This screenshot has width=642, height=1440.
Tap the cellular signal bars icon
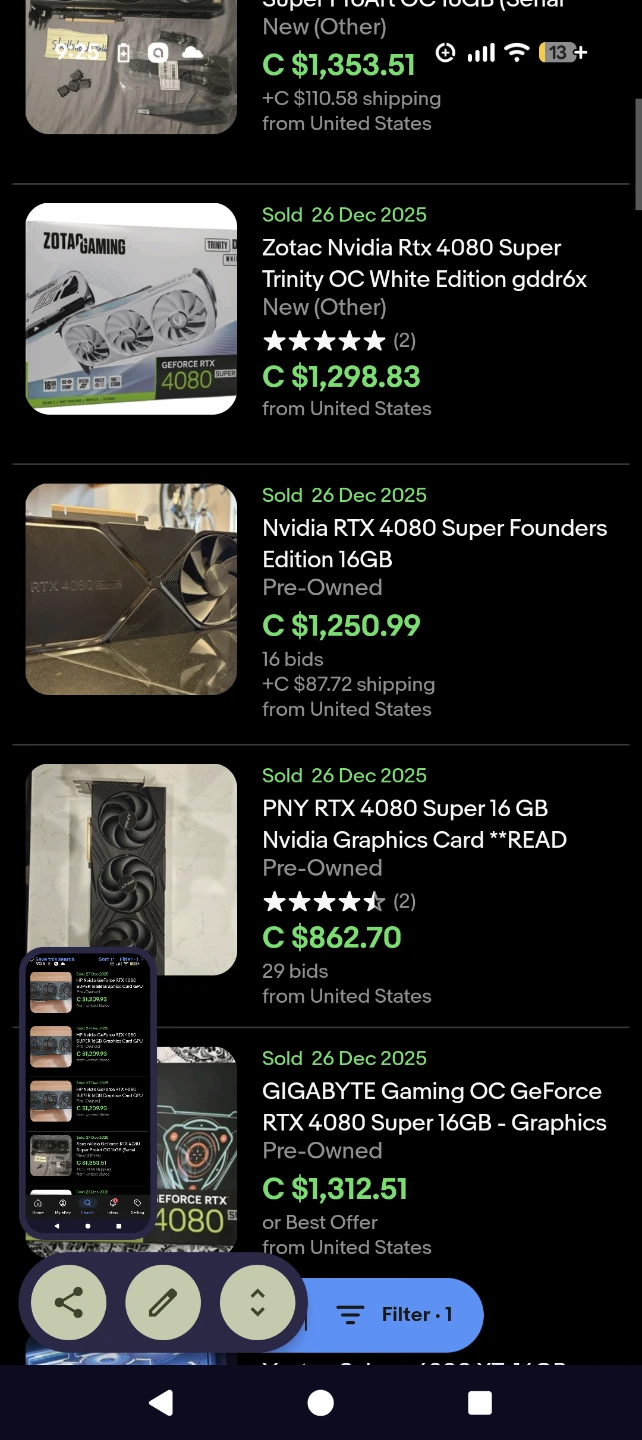[x=481, y=53]
